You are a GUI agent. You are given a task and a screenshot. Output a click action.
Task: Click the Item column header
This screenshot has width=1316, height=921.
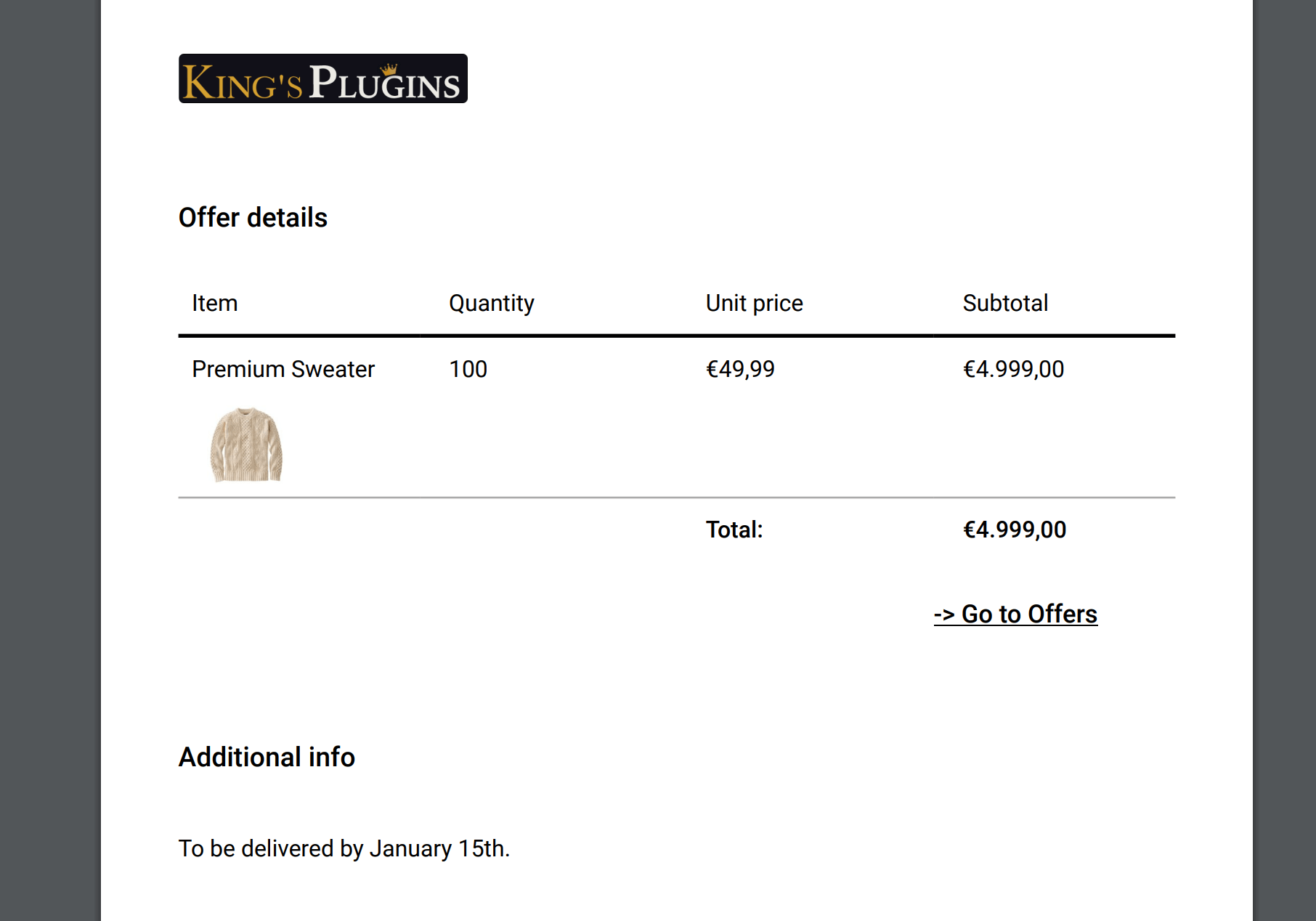tap(215, 303)
